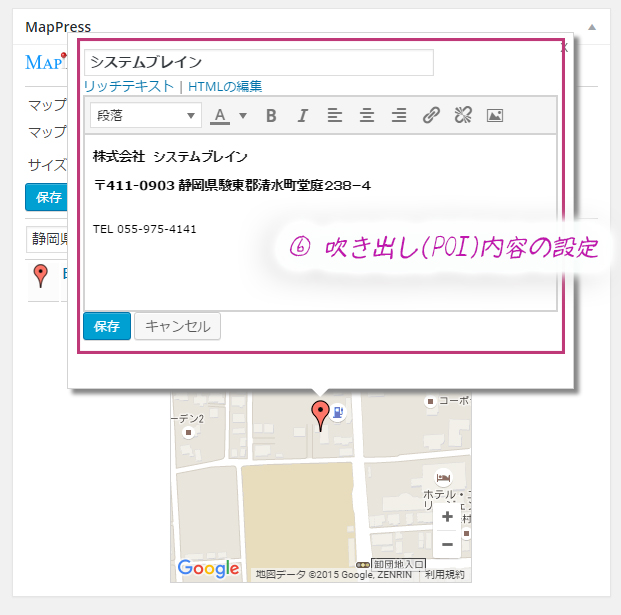Zoom in on the map
The width and height of the screenshot is (621, 615).
tap(447, 517)
